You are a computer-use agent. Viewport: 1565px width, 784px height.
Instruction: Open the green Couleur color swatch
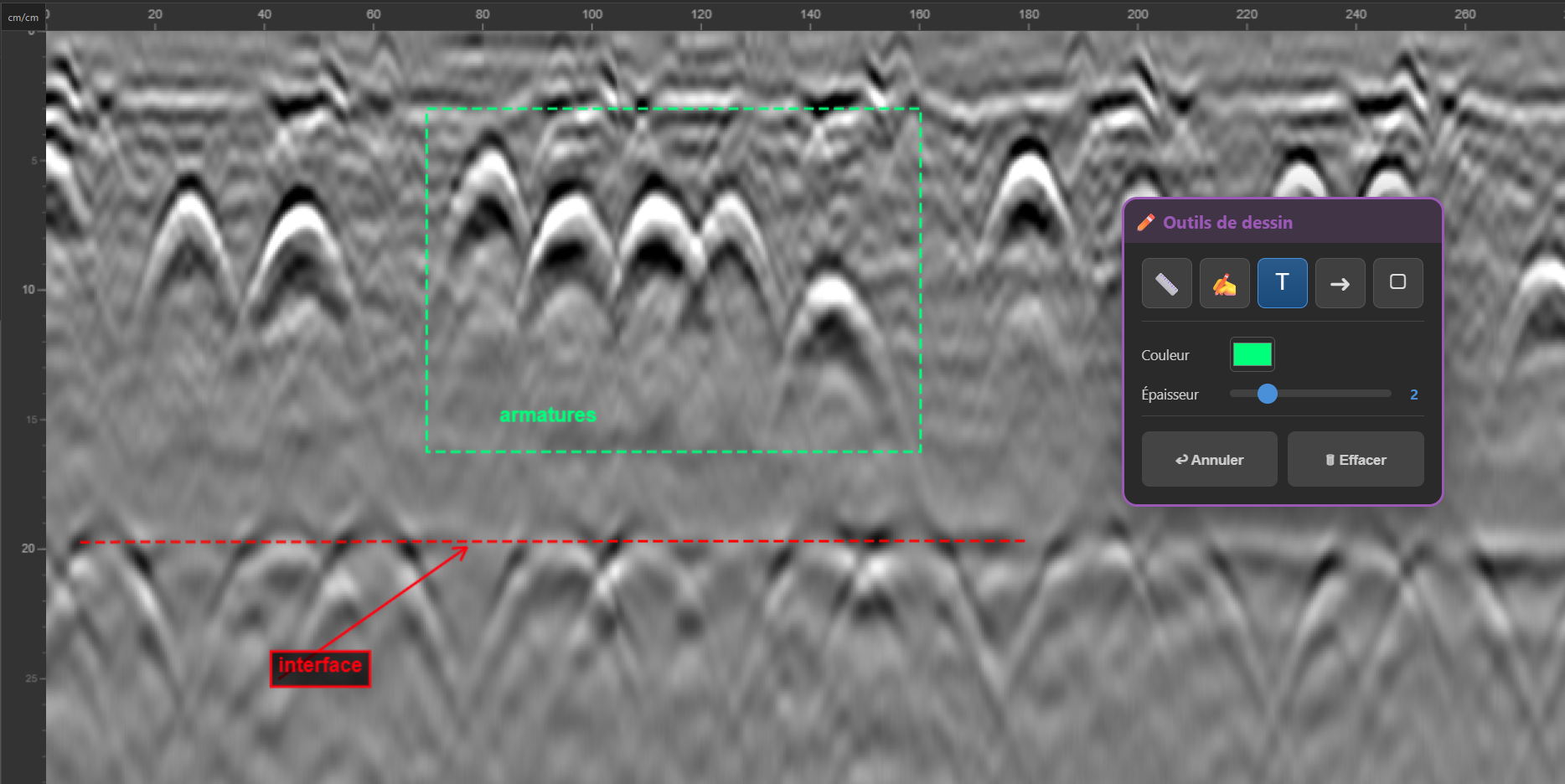(x=1252, y=353)
